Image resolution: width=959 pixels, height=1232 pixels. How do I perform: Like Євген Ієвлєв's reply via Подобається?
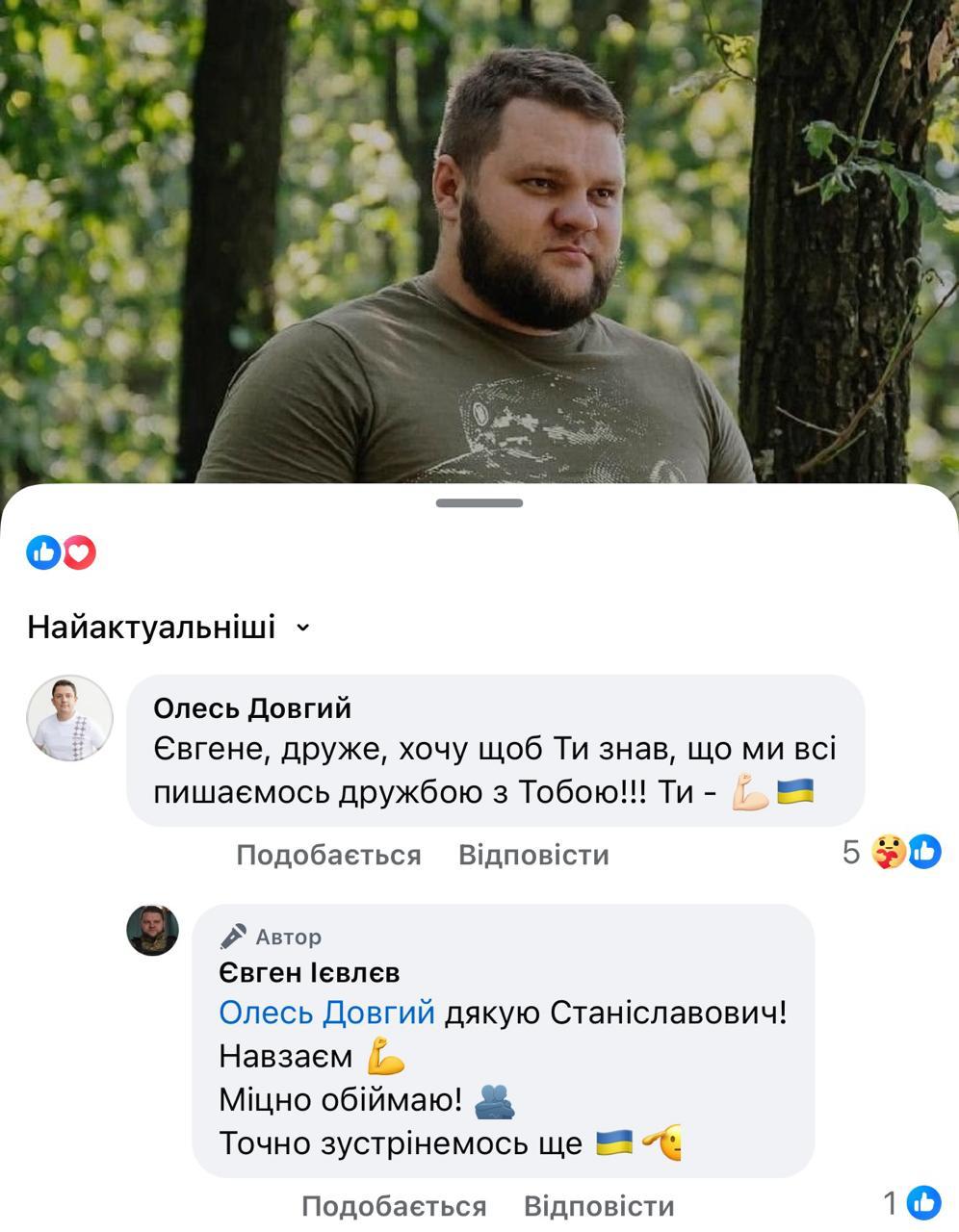394,1206
